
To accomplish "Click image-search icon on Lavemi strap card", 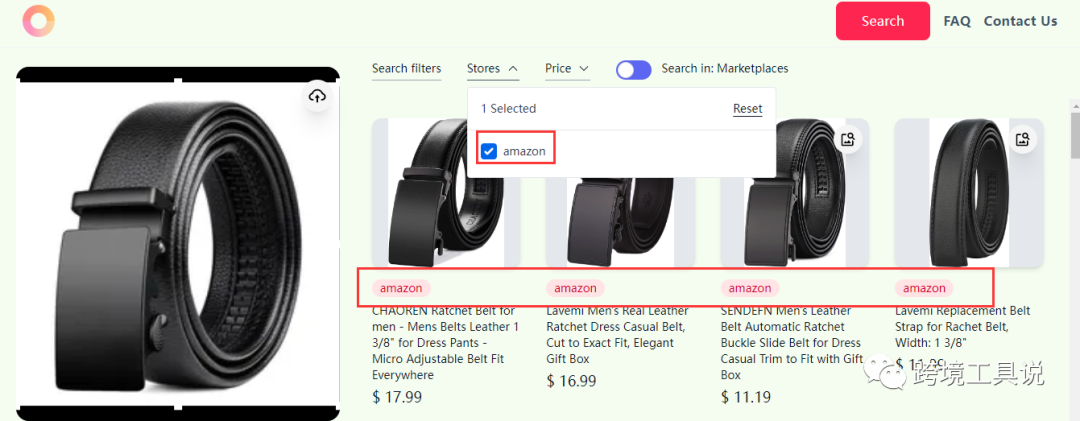I will tap(1022, 140).
